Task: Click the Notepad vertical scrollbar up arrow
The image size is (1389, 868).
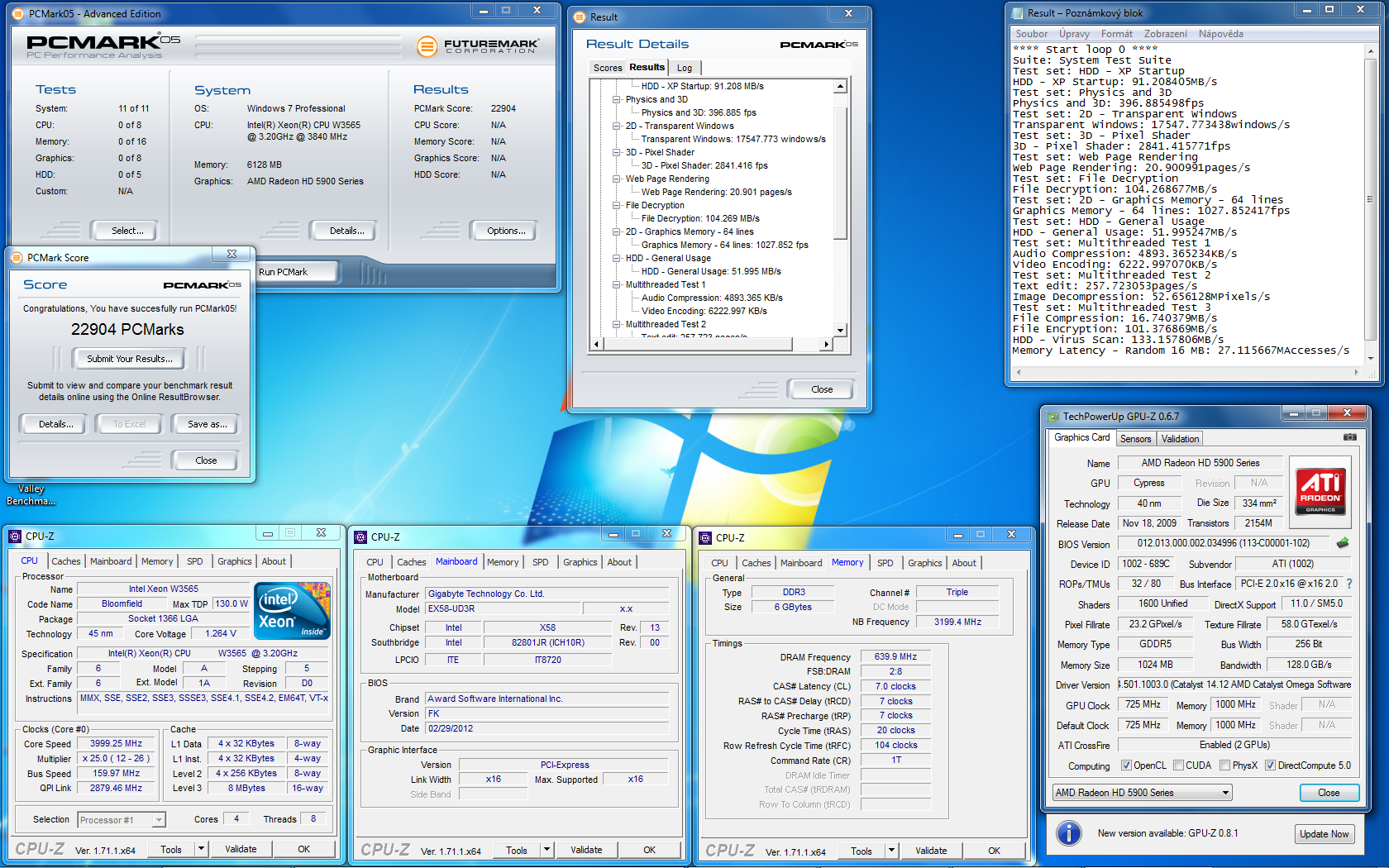Action: click(x=1371, y=50)
